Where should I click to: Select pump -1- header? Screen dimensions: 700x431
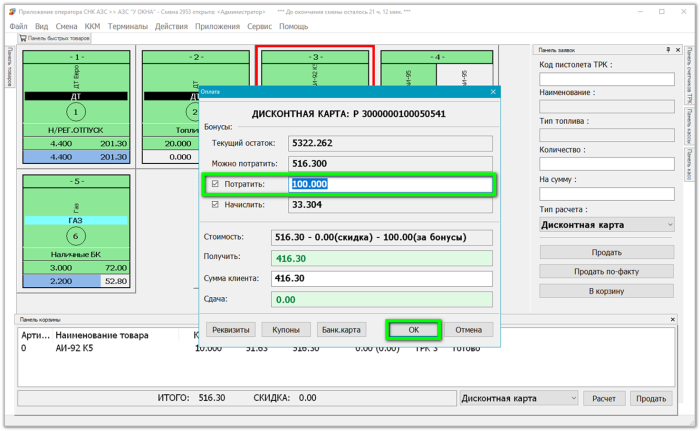tap(76, 57)
